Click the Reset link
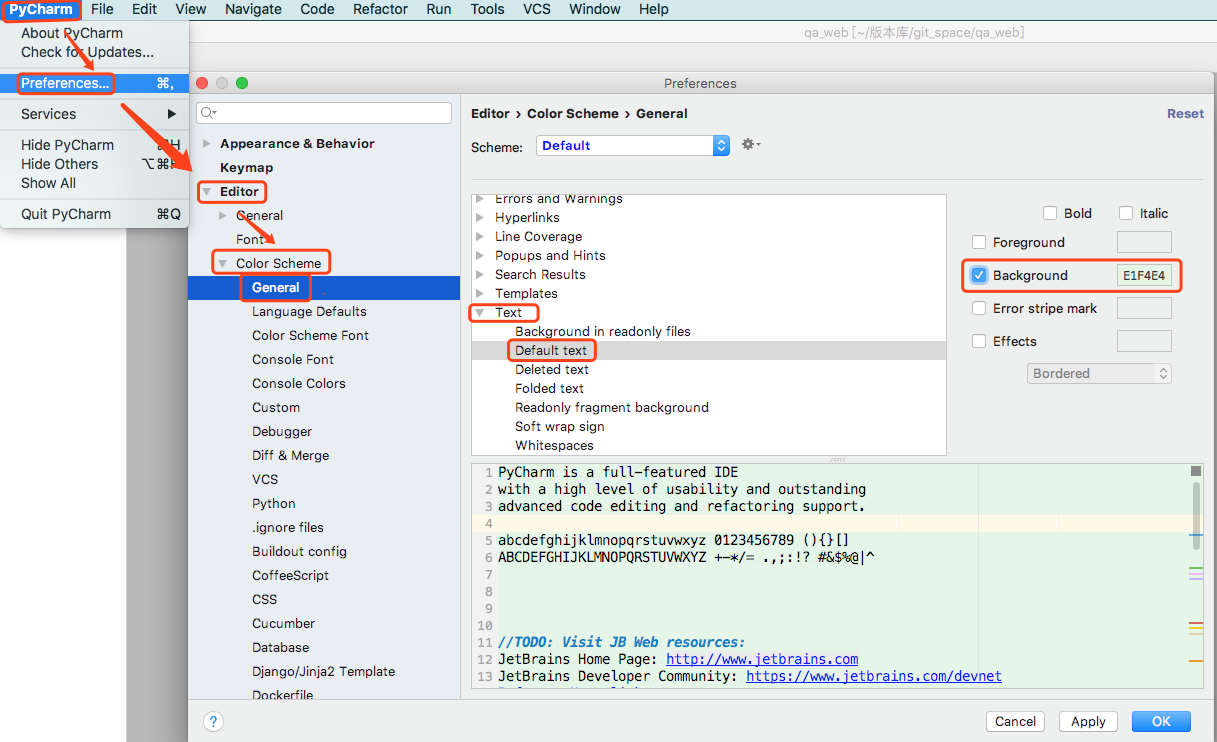This screenshot has width=1217, height=742. tap(1185, 113)
